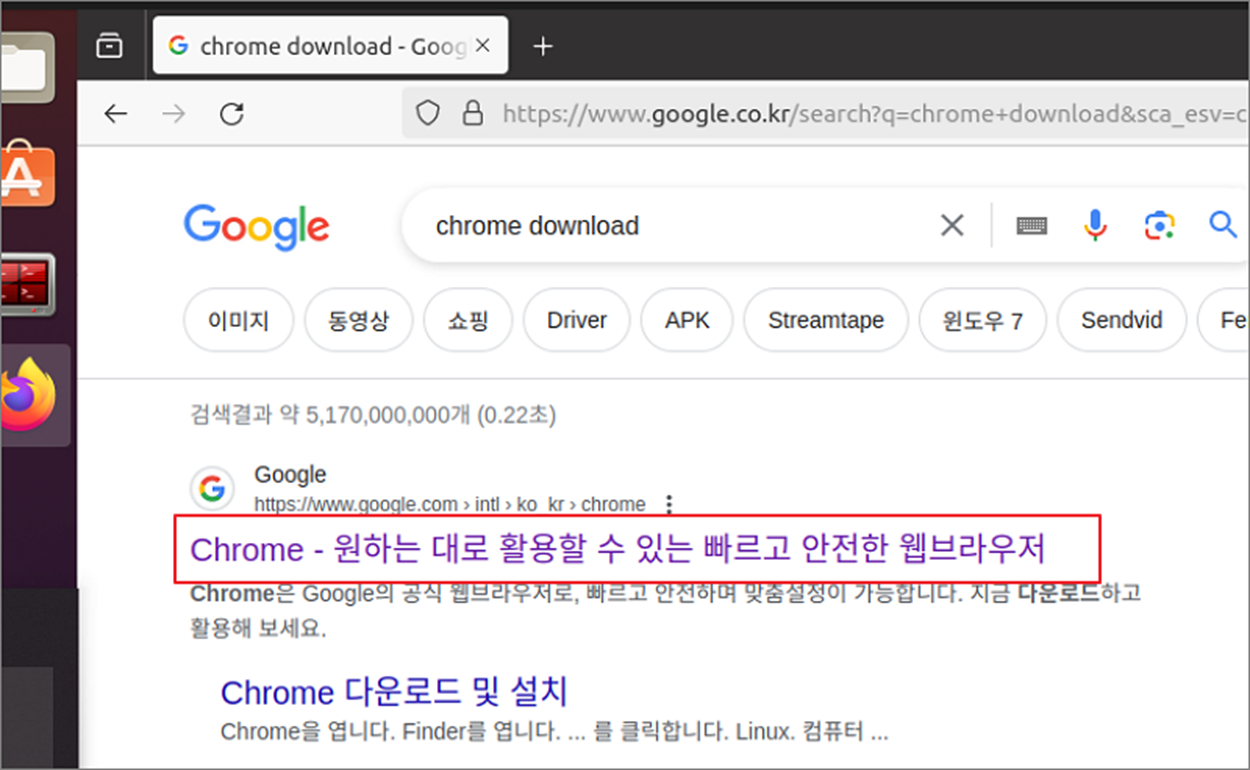The image size is (1250, 770).
Task: Open the Chrome - 원하는 대로 활용할 수 있는 result
Action: (x=617, y=549)
